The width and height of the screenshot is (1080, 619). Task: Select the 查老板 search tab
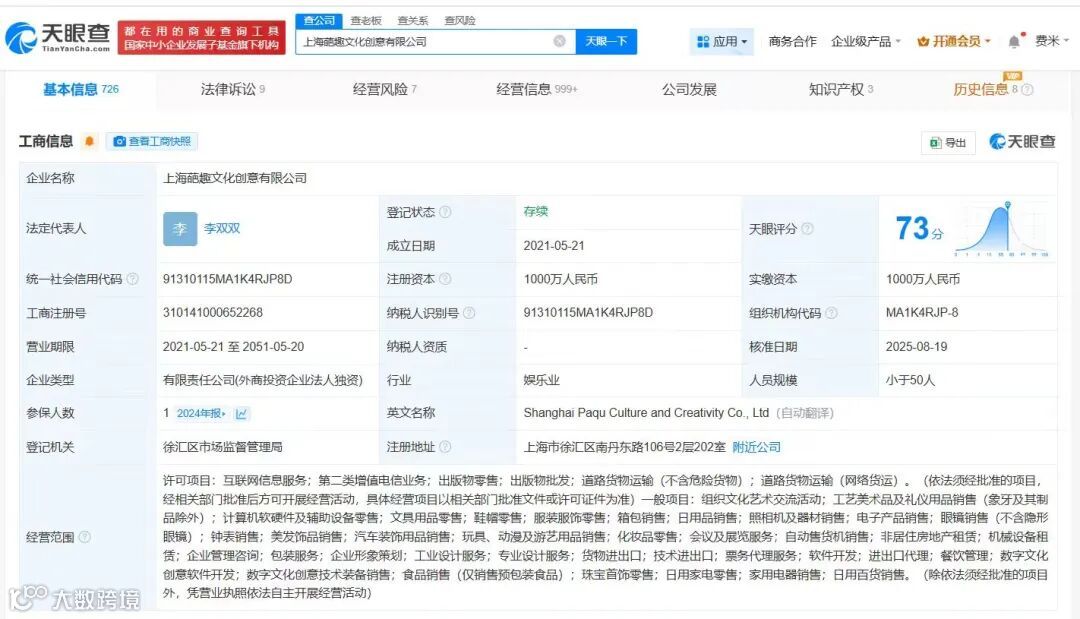pos(366,21)
